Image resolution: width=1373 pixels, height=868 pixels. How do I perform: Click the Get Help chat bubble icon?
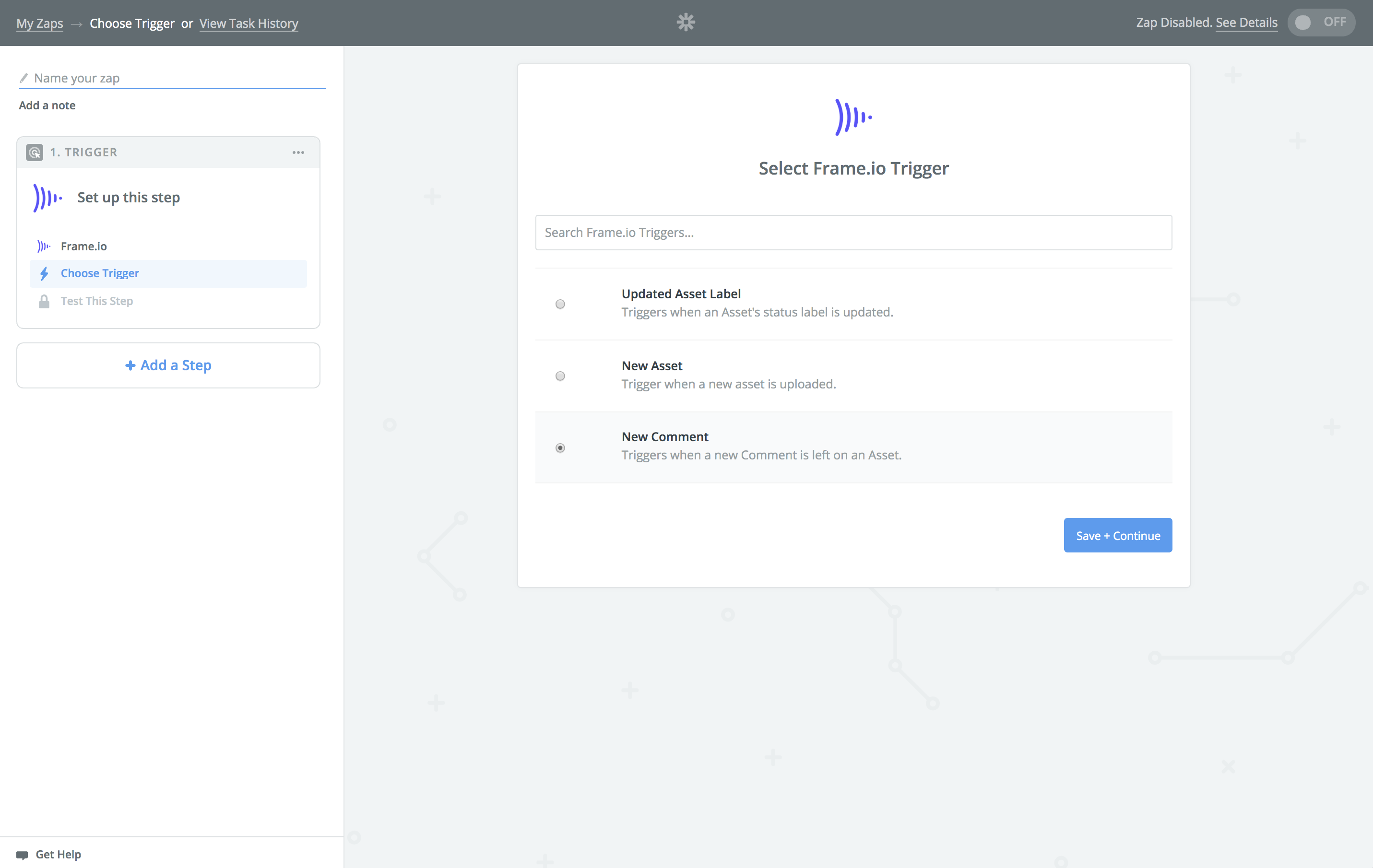[x=22, y=854]
